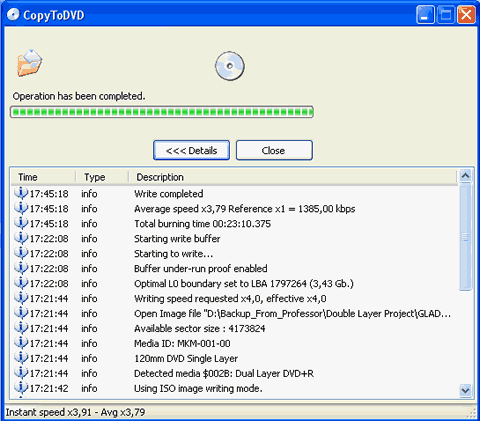Click the Close button
The width and height of the screenshot is (480, 421).
pos(274,150)
